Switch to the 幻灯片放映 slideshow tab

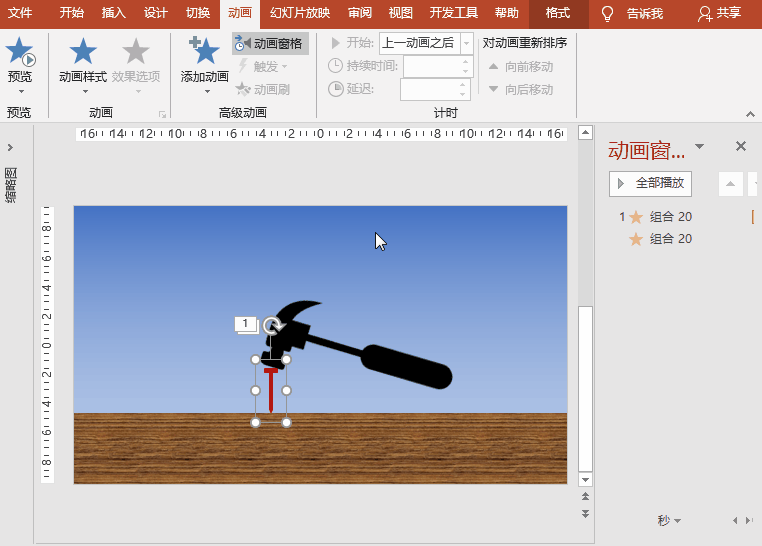coord(300,13)
